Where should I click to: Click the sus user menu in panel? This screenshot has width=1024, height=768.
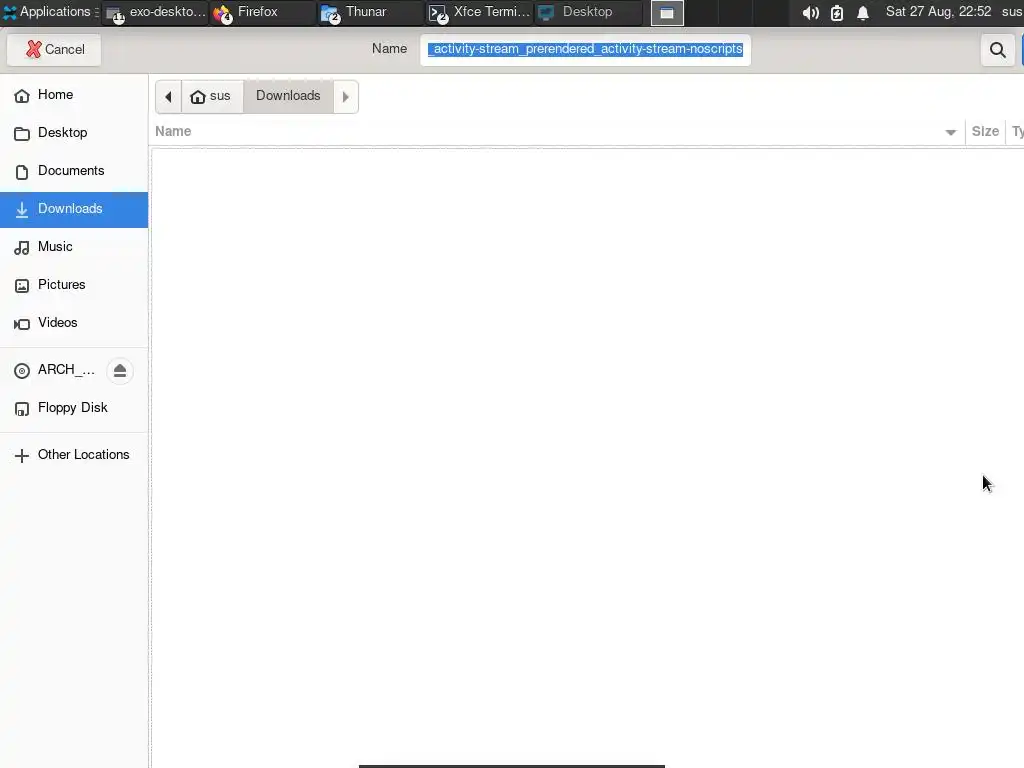click(1012, 12)
